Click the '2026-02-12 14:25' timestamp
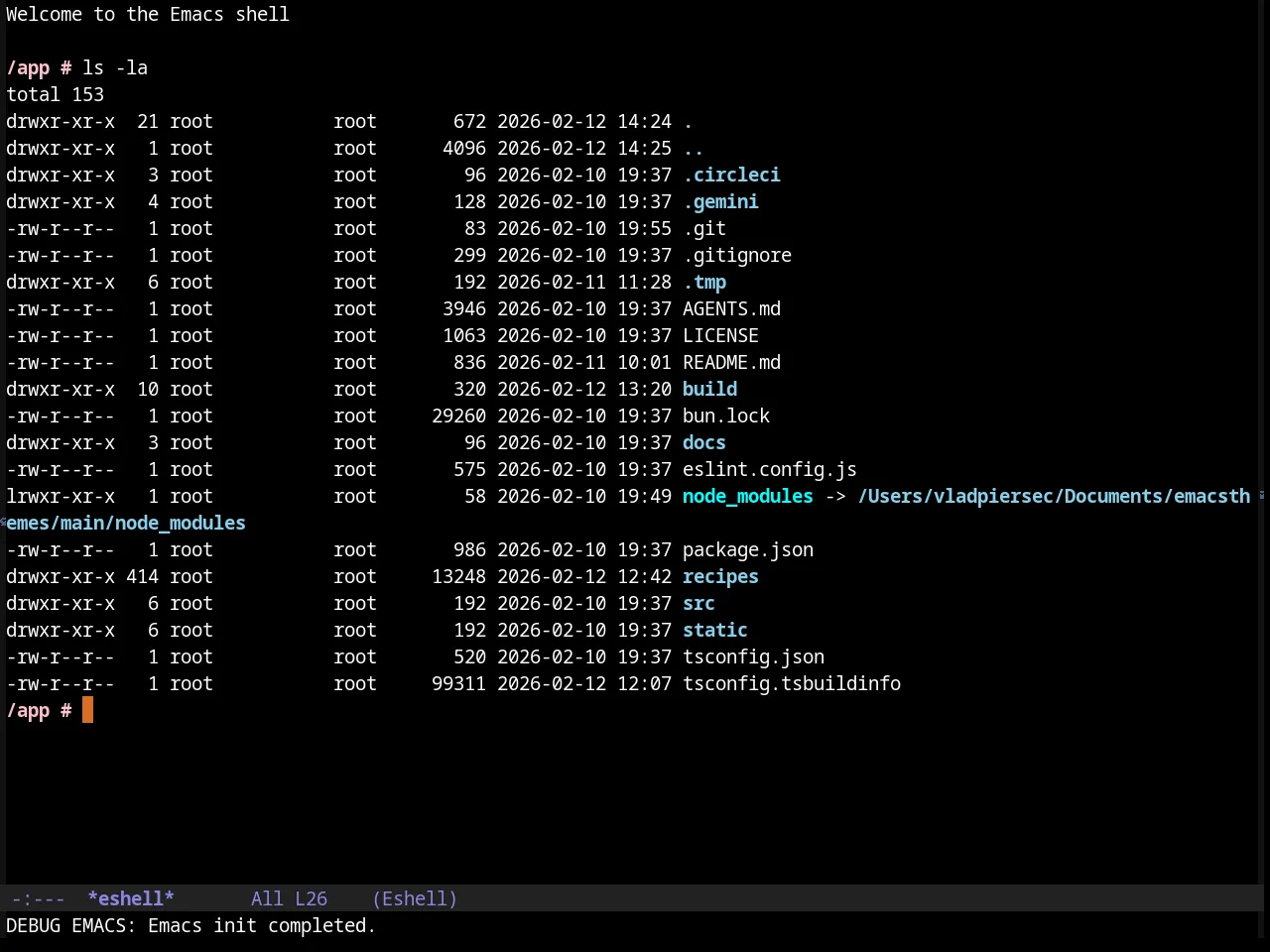 click(584, 149)
